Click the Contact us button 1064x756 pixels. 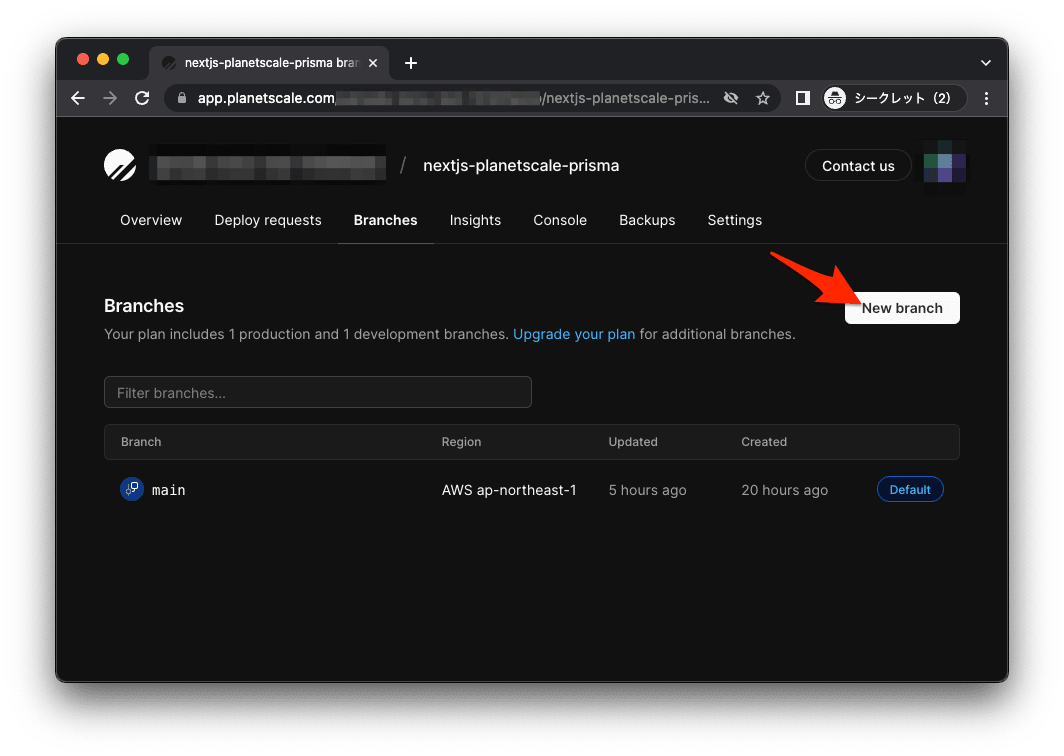(x=858, y=166)
